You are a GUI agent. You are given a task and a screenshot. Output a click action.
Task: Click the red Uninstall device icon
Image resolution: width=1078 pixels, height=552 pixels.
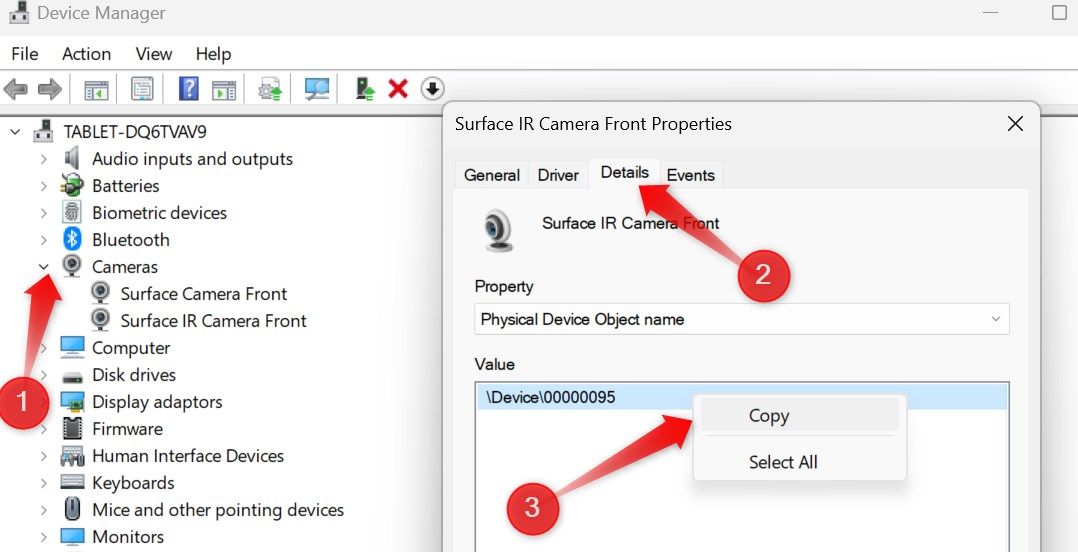point(398,89)
